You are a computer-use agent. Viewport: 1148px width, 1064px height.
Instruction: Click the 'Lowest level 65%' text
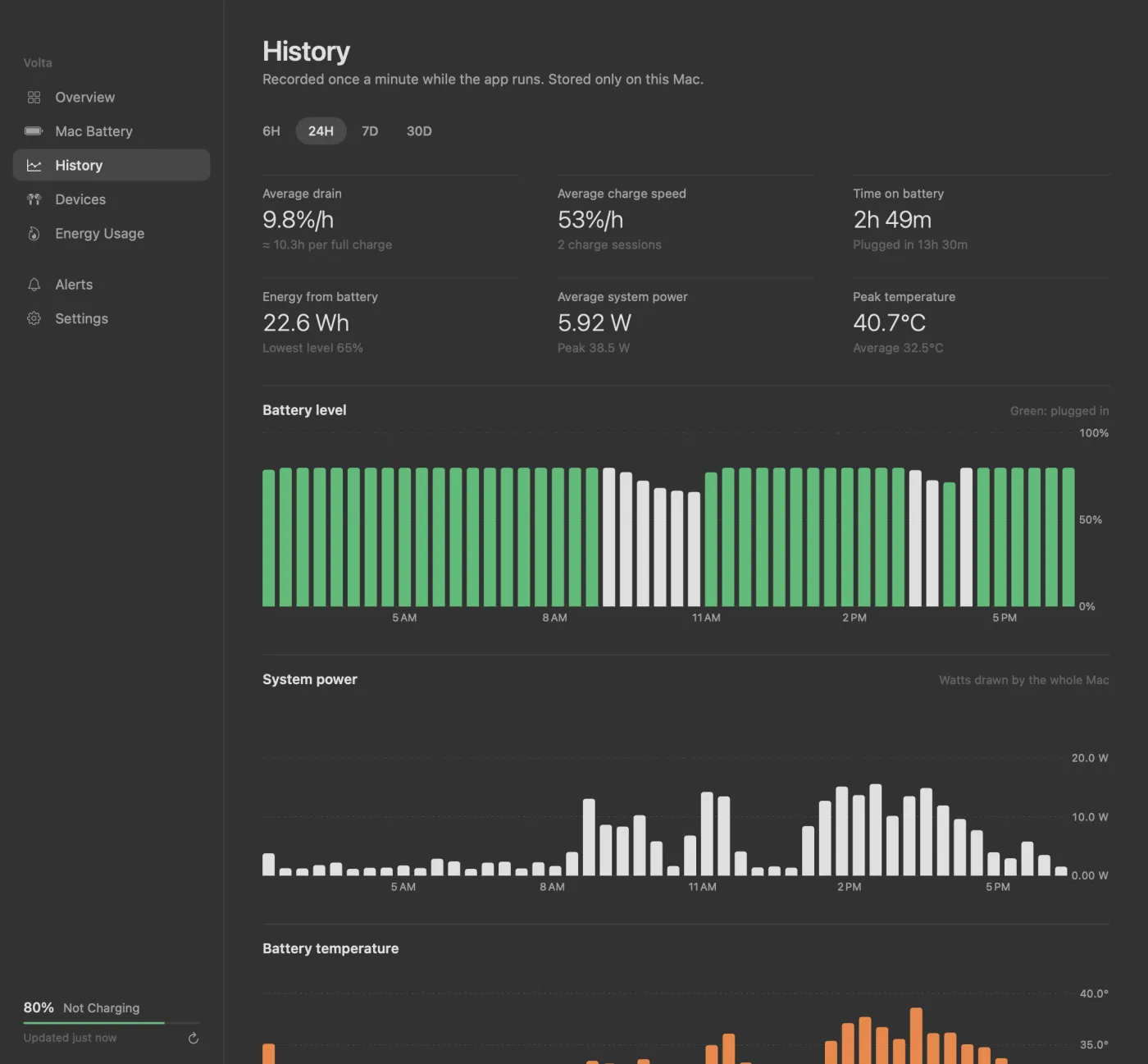tap(312, 348)
